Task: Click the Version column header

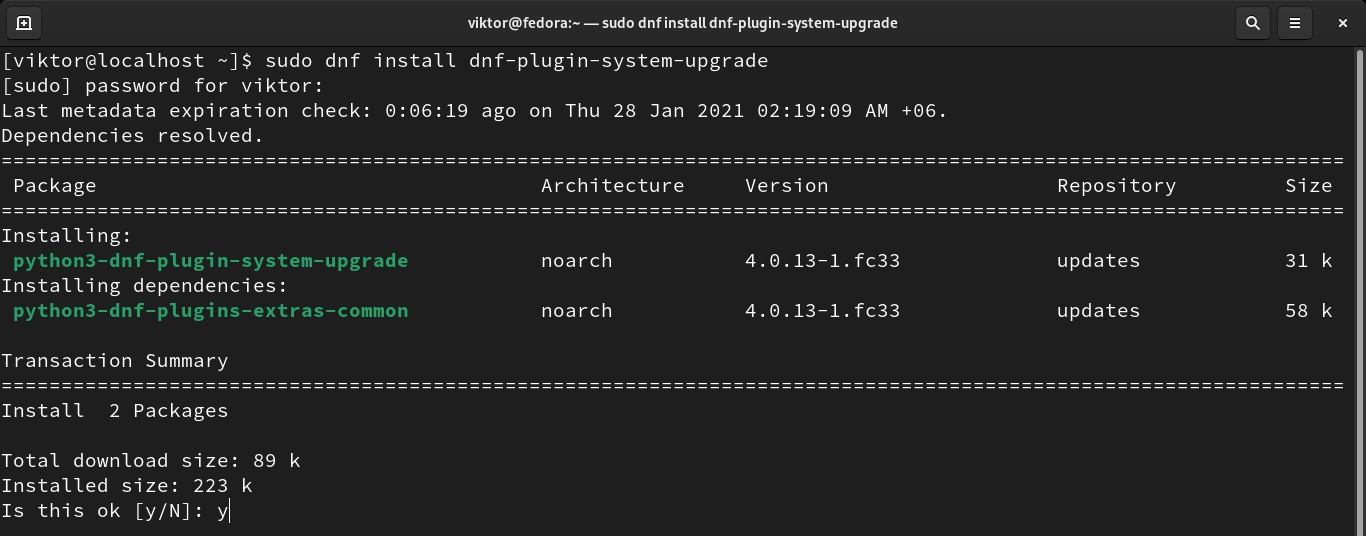Action: [x=786, y=186]
